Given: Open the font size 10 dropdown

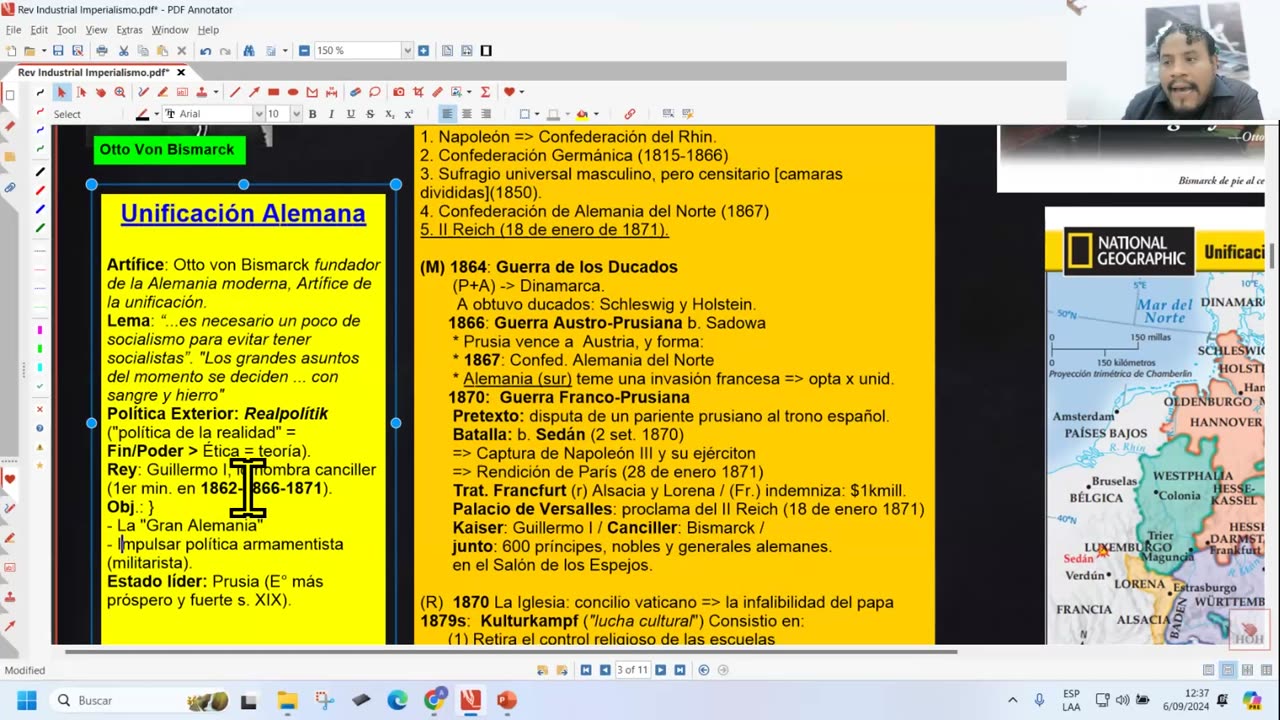Looking at the screenshot, I should coord(296,114).
